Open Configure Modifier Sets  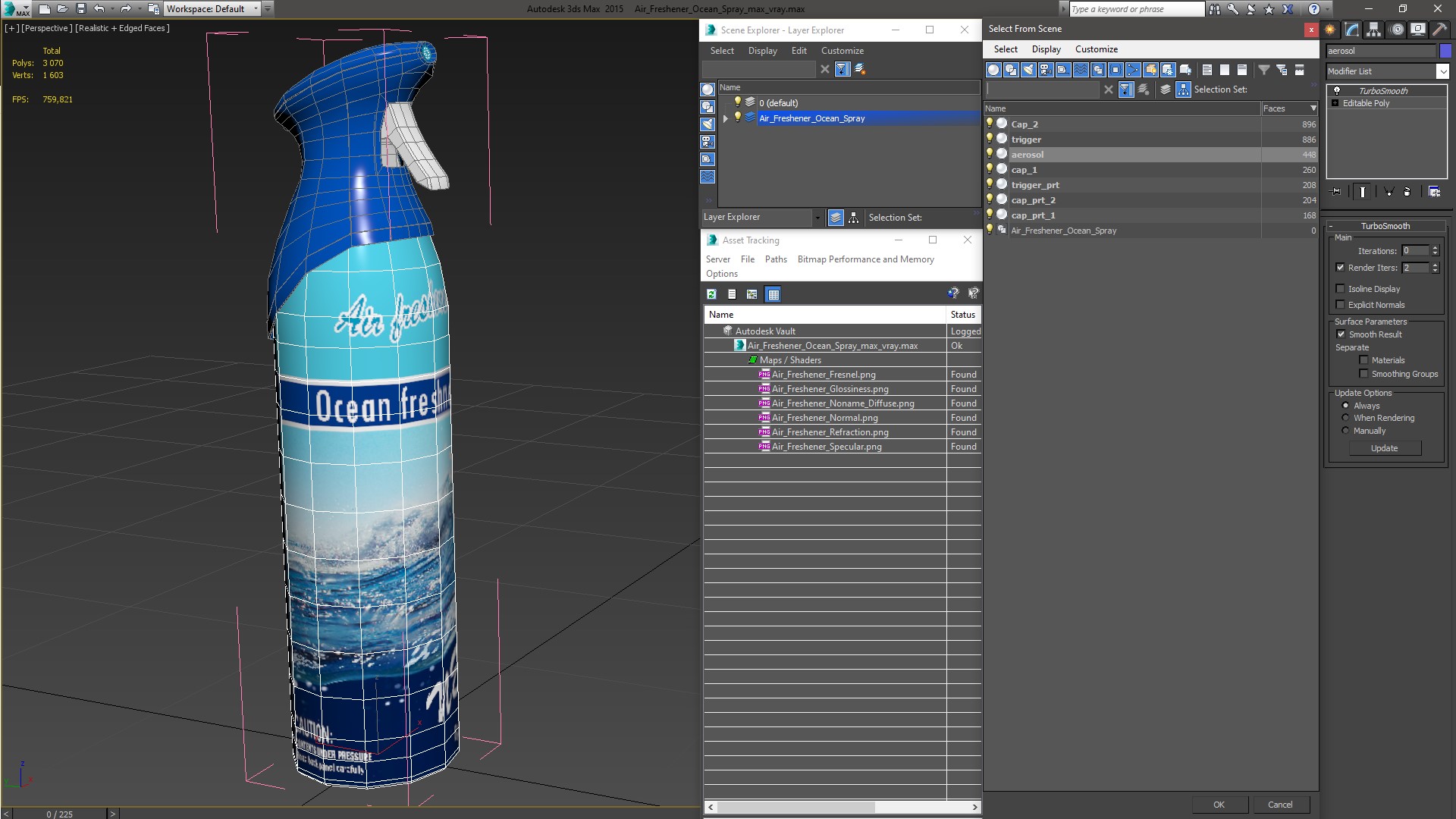click(x=1434, y=192)
